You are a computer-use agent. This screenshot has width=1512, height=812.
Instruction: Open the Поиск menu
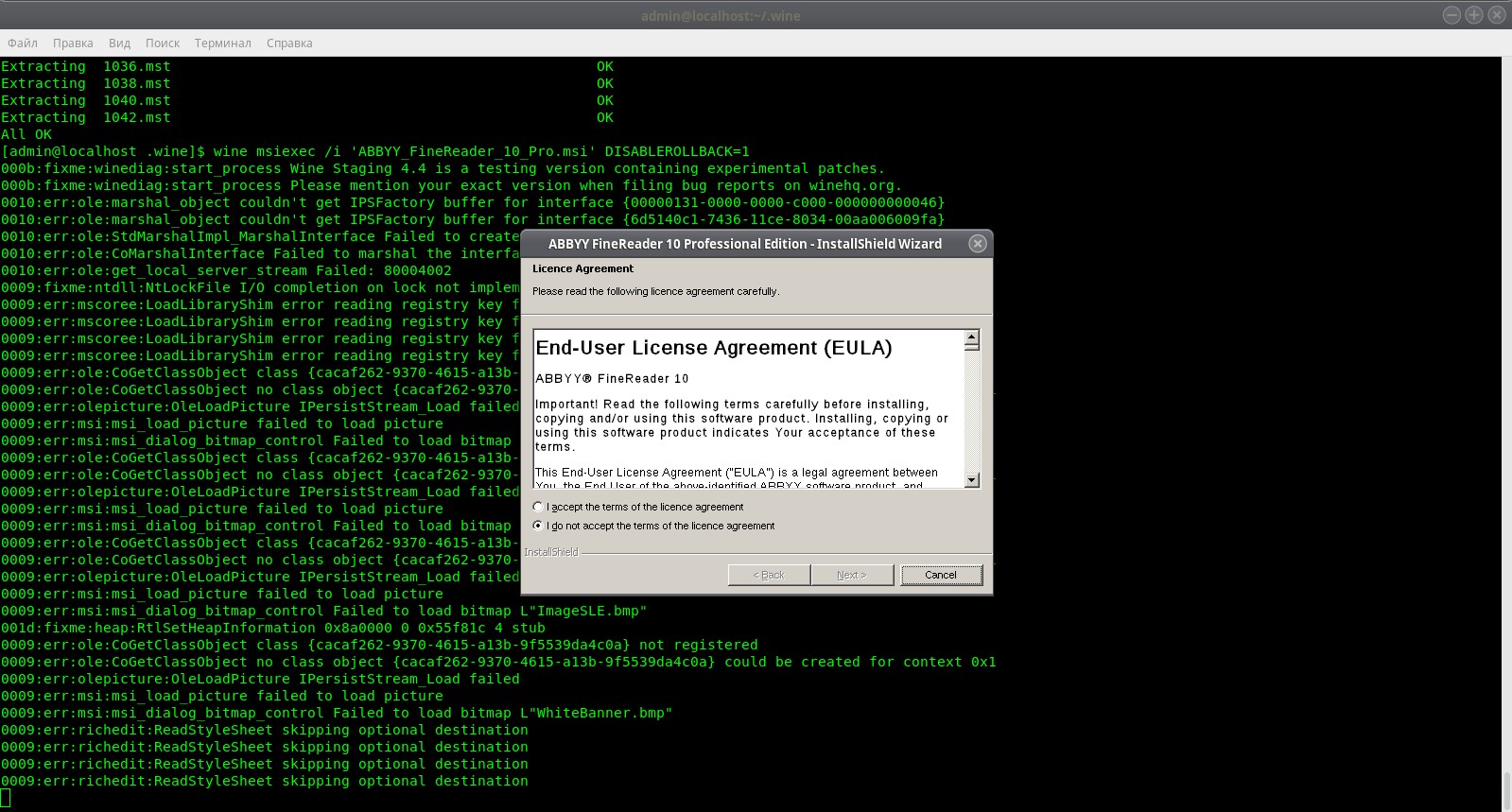(163, 43)
